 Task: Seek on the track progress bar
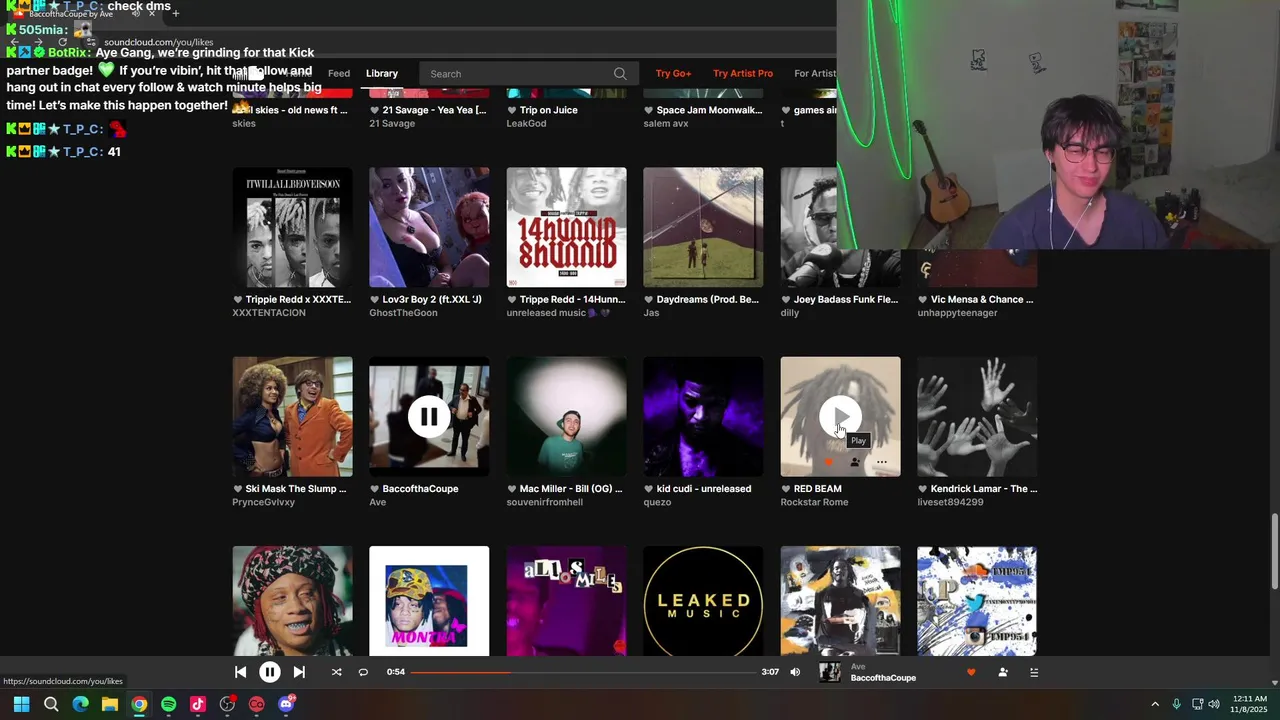coord(583,672)
